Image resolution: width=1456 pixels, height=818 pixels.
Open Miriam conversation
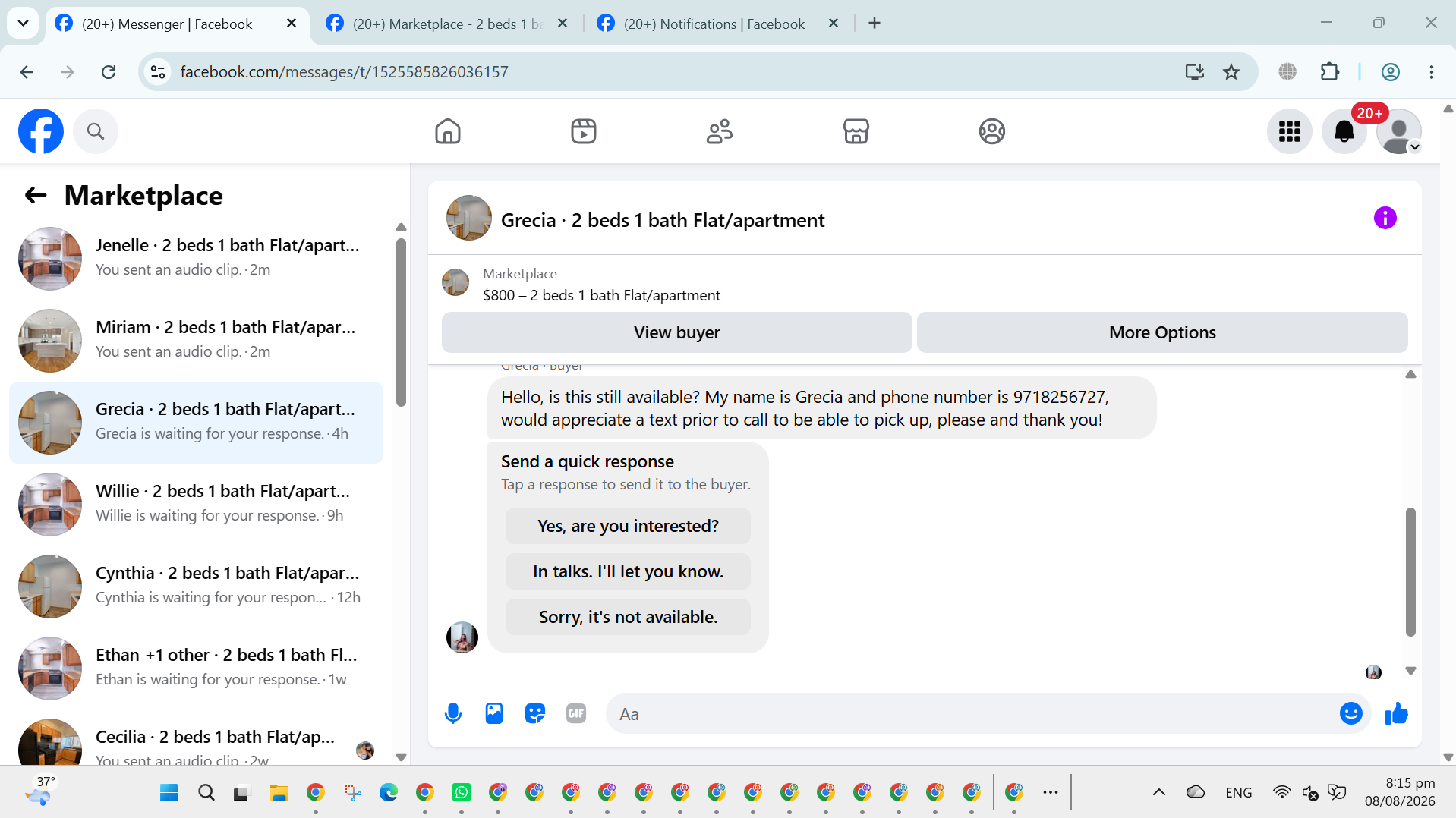[x=196, y=340]
